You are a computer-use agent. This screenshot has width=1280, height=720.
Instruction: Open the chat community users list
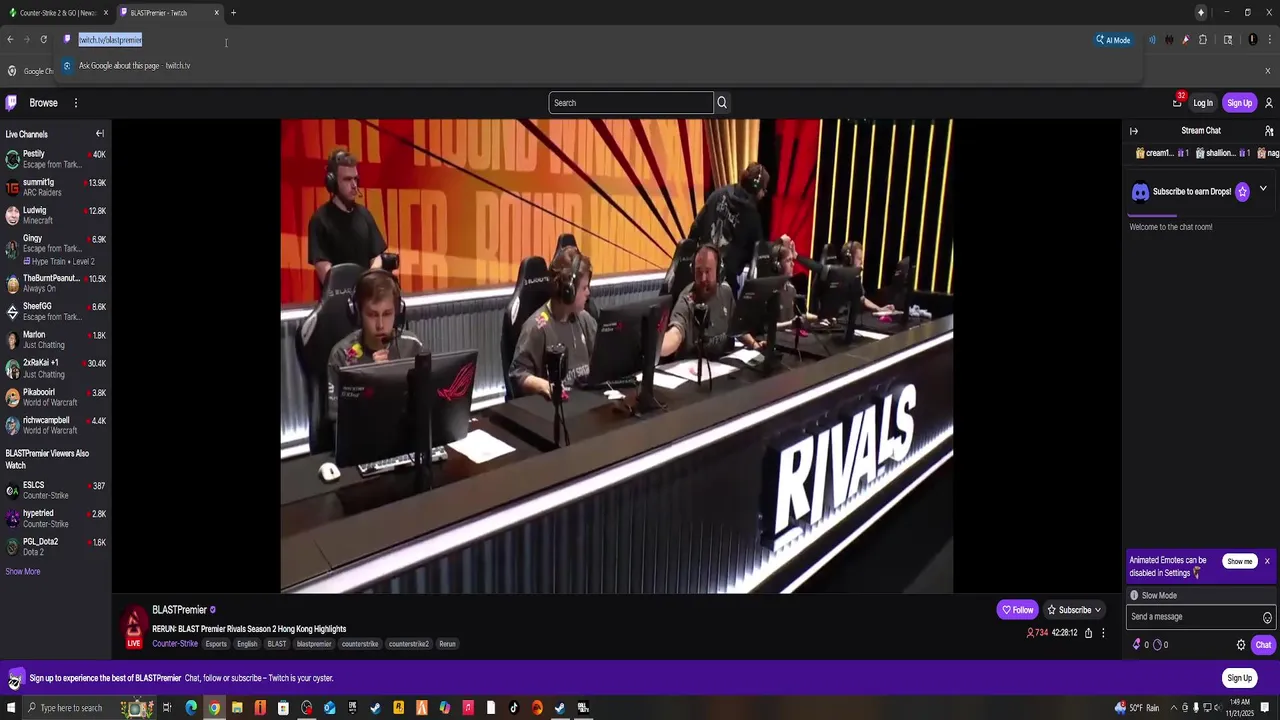(1269, 131)
